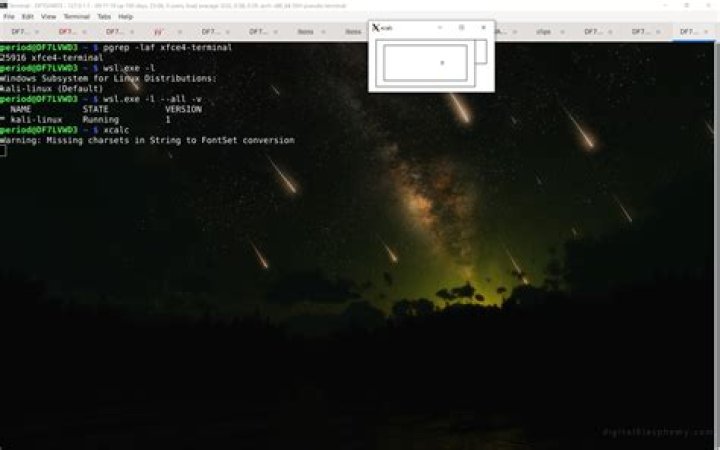This screenshot has height=450, width=720.
Task: Click the 'Running' state value
Action: pyautogui.click(x=101, y=120)
